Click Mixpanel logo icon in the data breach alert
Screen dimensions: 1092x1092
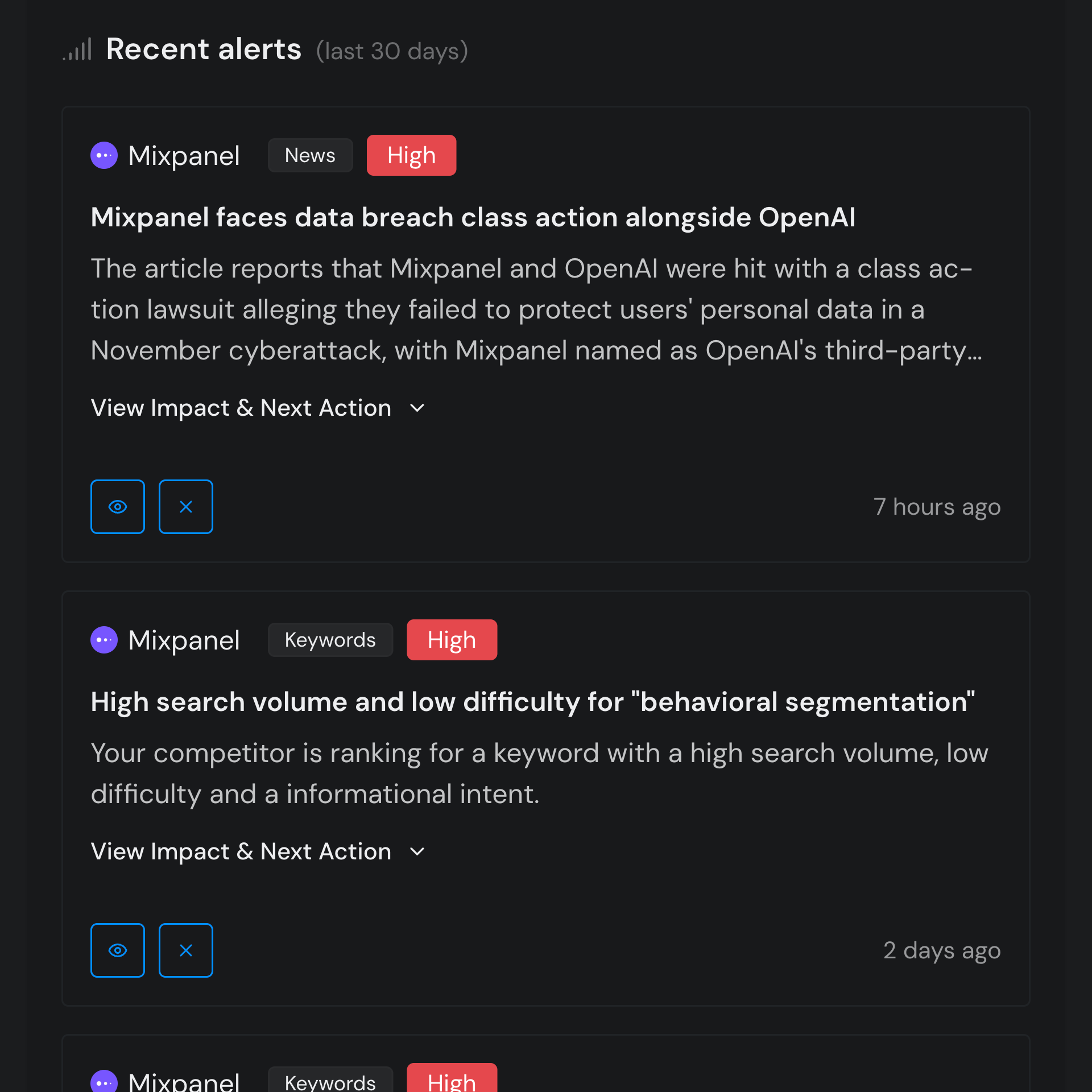click(104, 155)
